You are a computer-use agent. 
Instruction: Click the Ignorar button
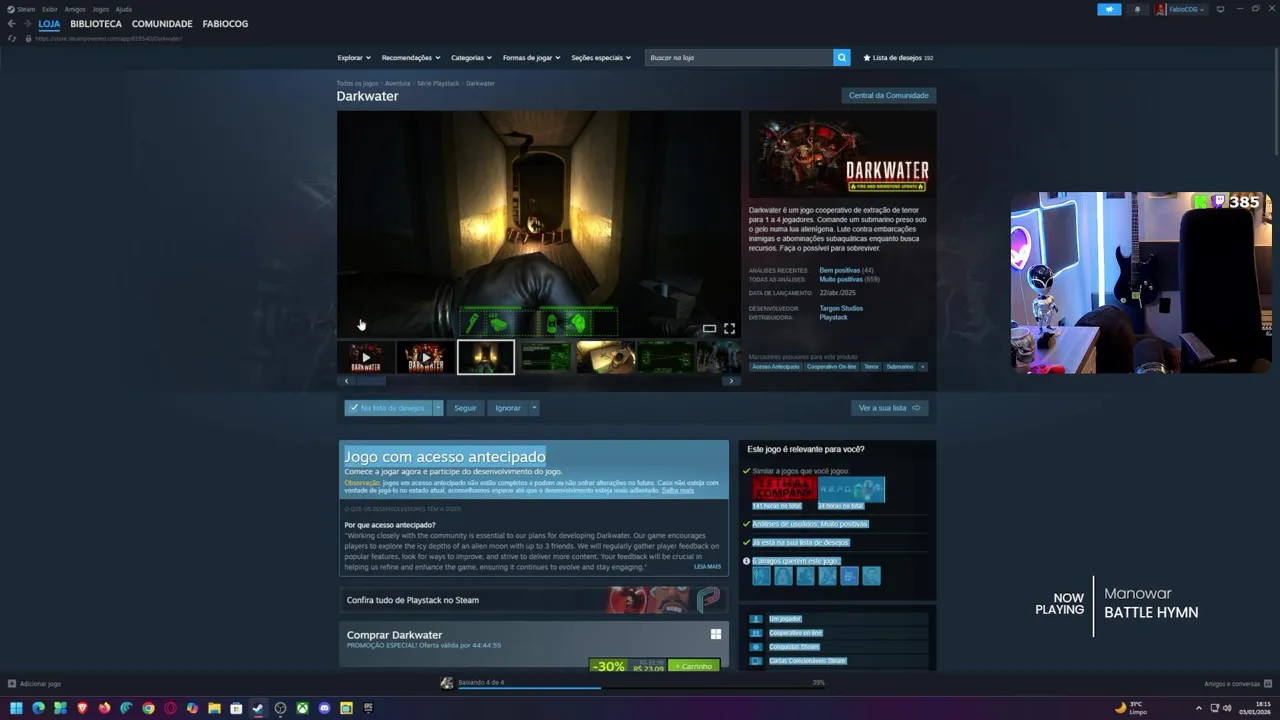(508, 408)
